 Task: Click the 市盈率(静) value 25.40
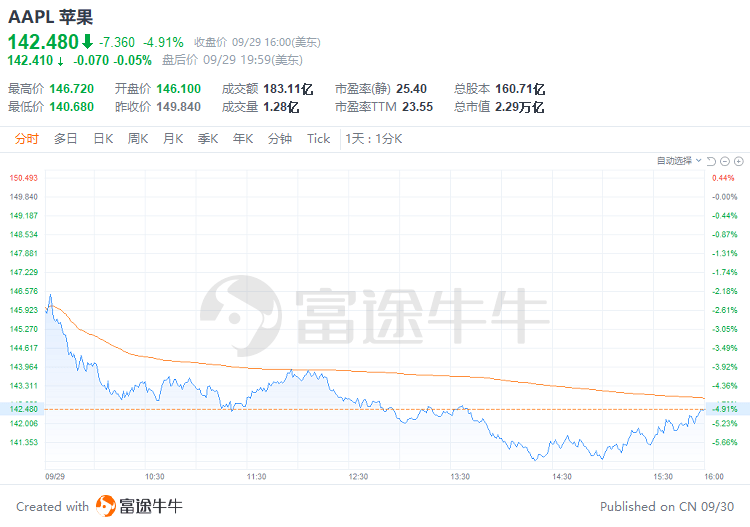tap(411, 89)
